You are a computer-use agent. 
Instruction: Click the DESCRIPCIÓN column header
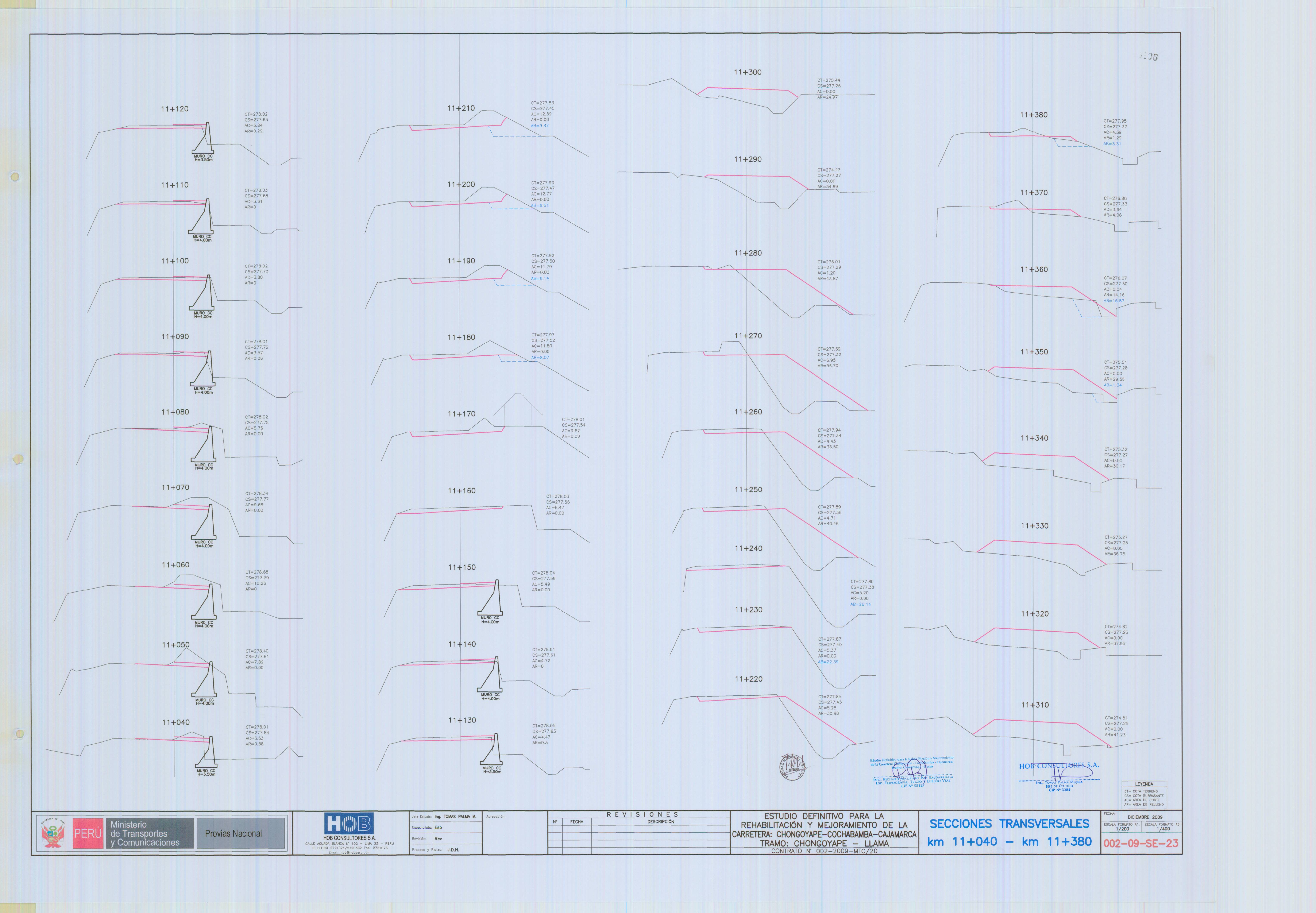pyautogui.click(x=660, y=822)
